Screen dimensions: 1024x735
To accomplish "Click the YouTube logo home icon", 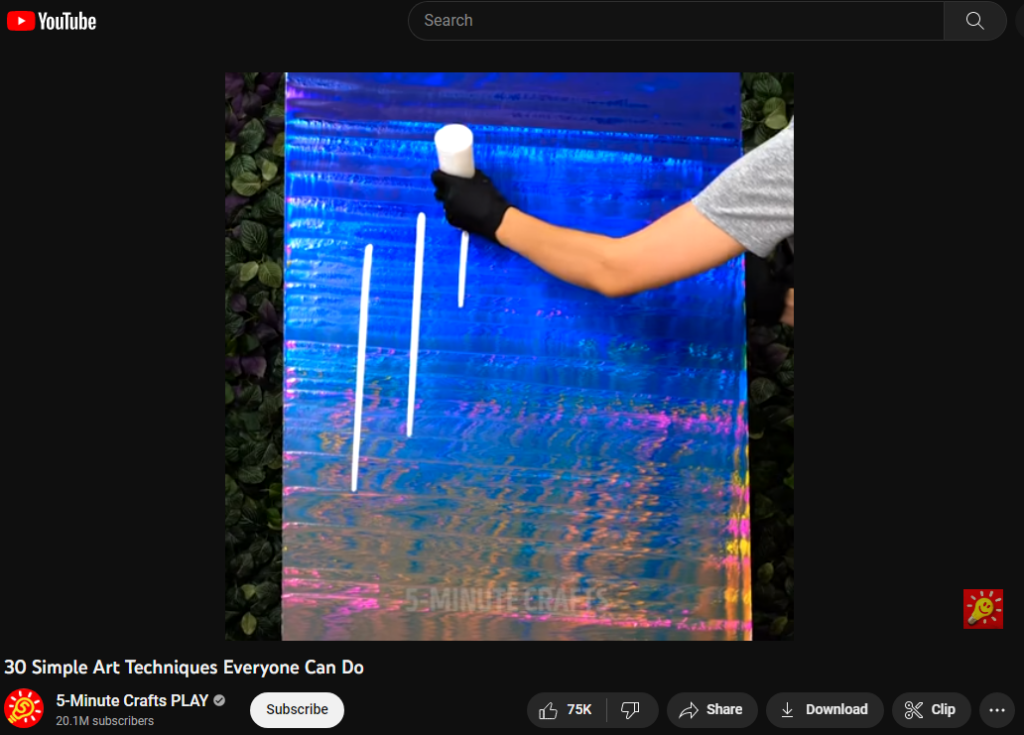I will coord(52,21).
